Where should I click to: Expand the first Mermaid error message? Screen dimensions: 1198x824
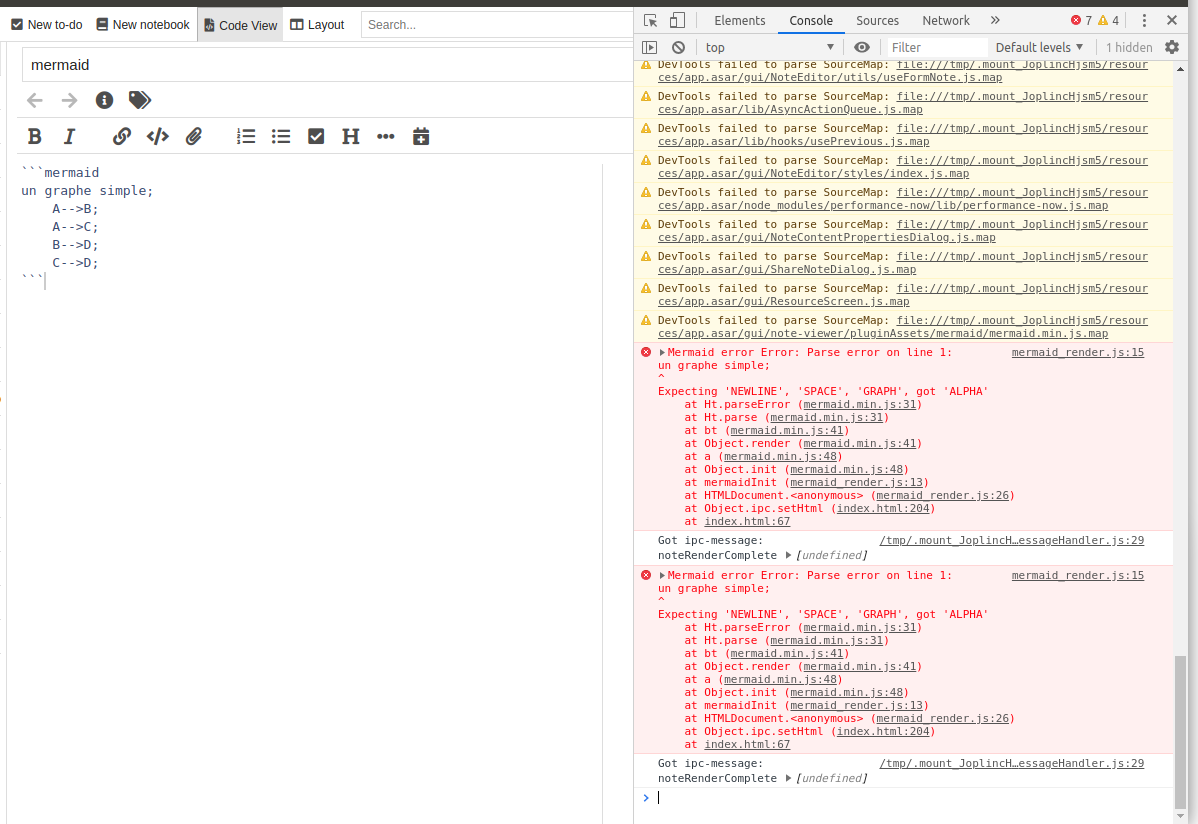pyautogui.click(x=662, y=352)
